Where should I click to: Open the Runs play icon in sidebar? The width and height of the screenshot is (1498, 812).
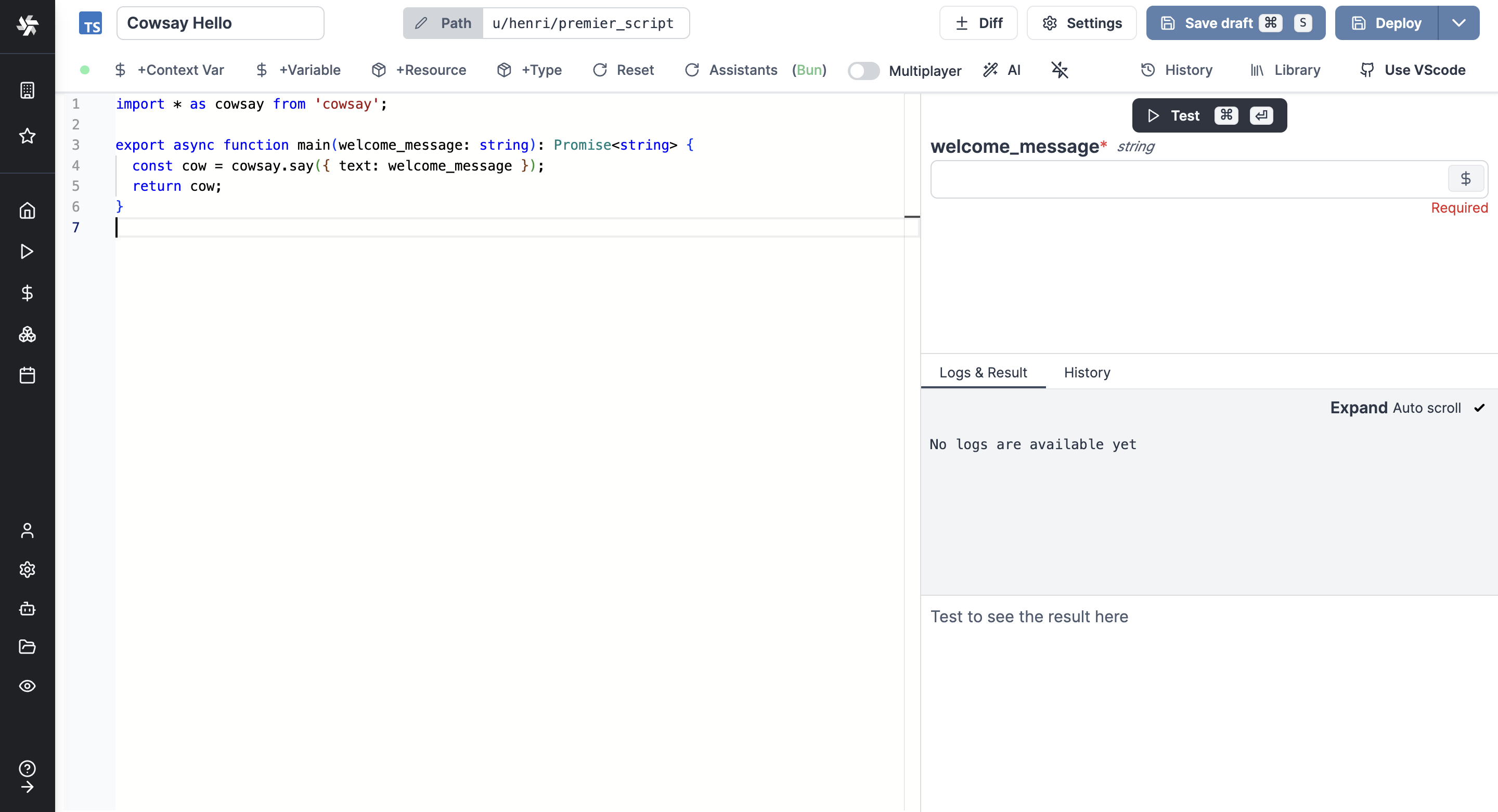(27, 252)
